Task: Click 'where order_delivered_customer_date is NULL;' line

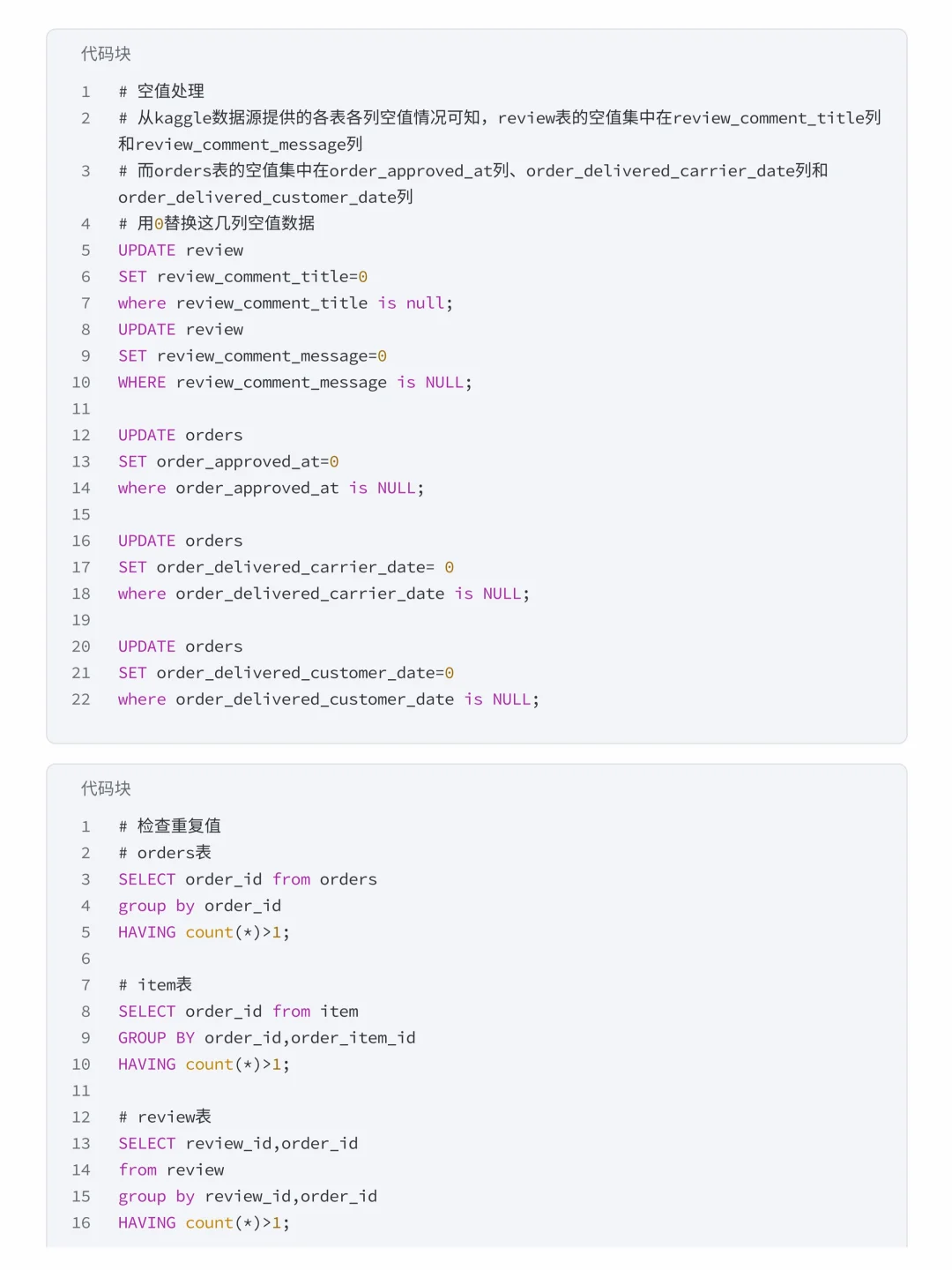Action: (x=329, y=699)
